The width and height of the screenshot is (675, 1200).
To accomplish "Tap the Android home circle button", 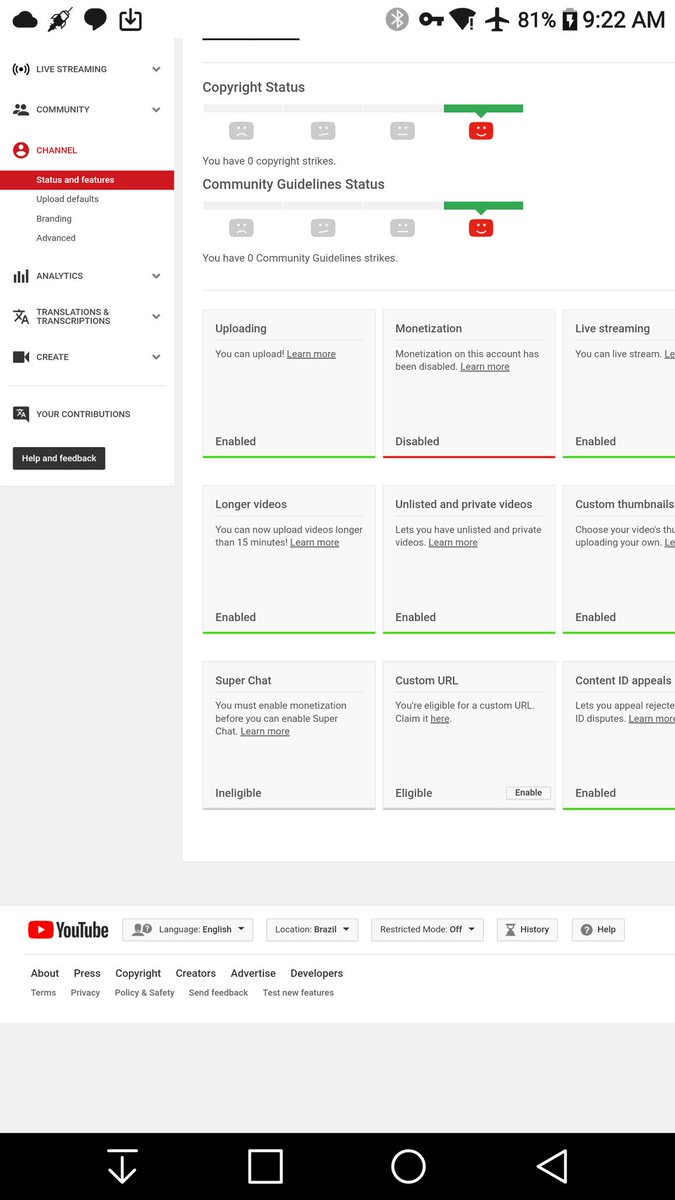I will (x=408, y=1166).
